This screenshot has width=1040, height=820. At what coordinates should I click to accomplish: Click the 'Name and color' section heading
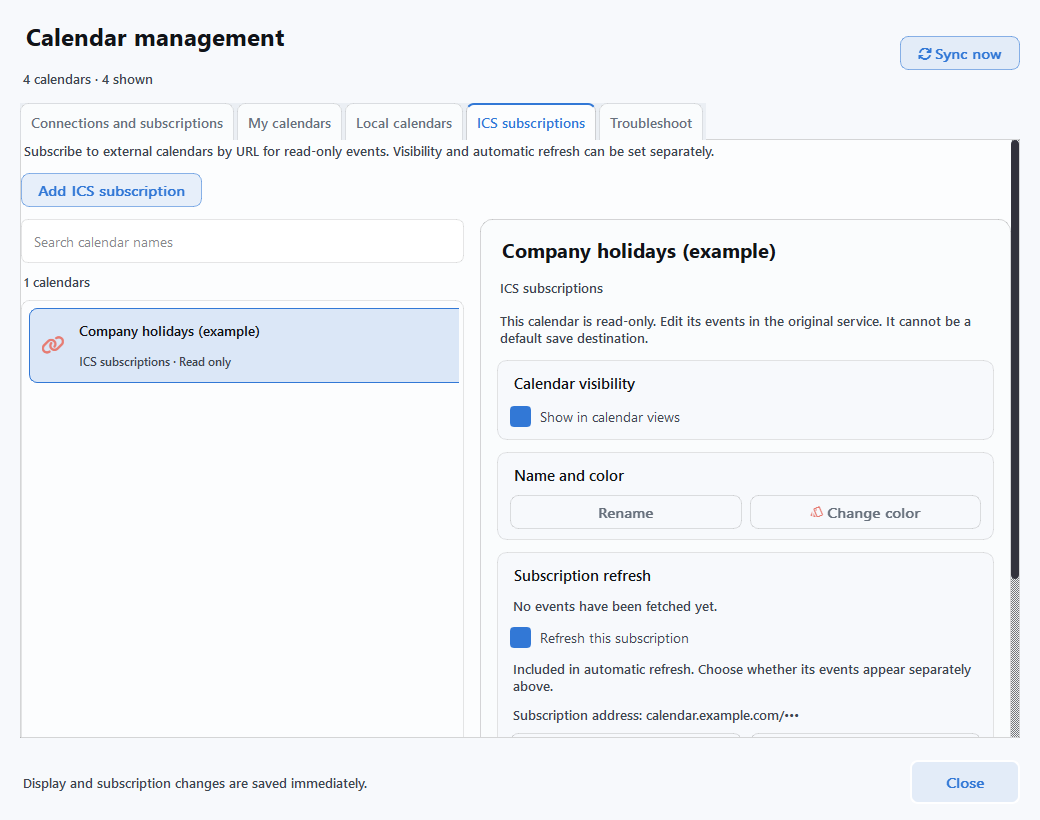[569, 476]
